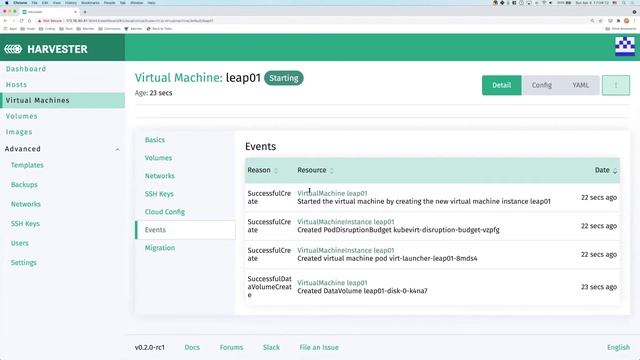Click File an Issue in the footer

point(319,347)
